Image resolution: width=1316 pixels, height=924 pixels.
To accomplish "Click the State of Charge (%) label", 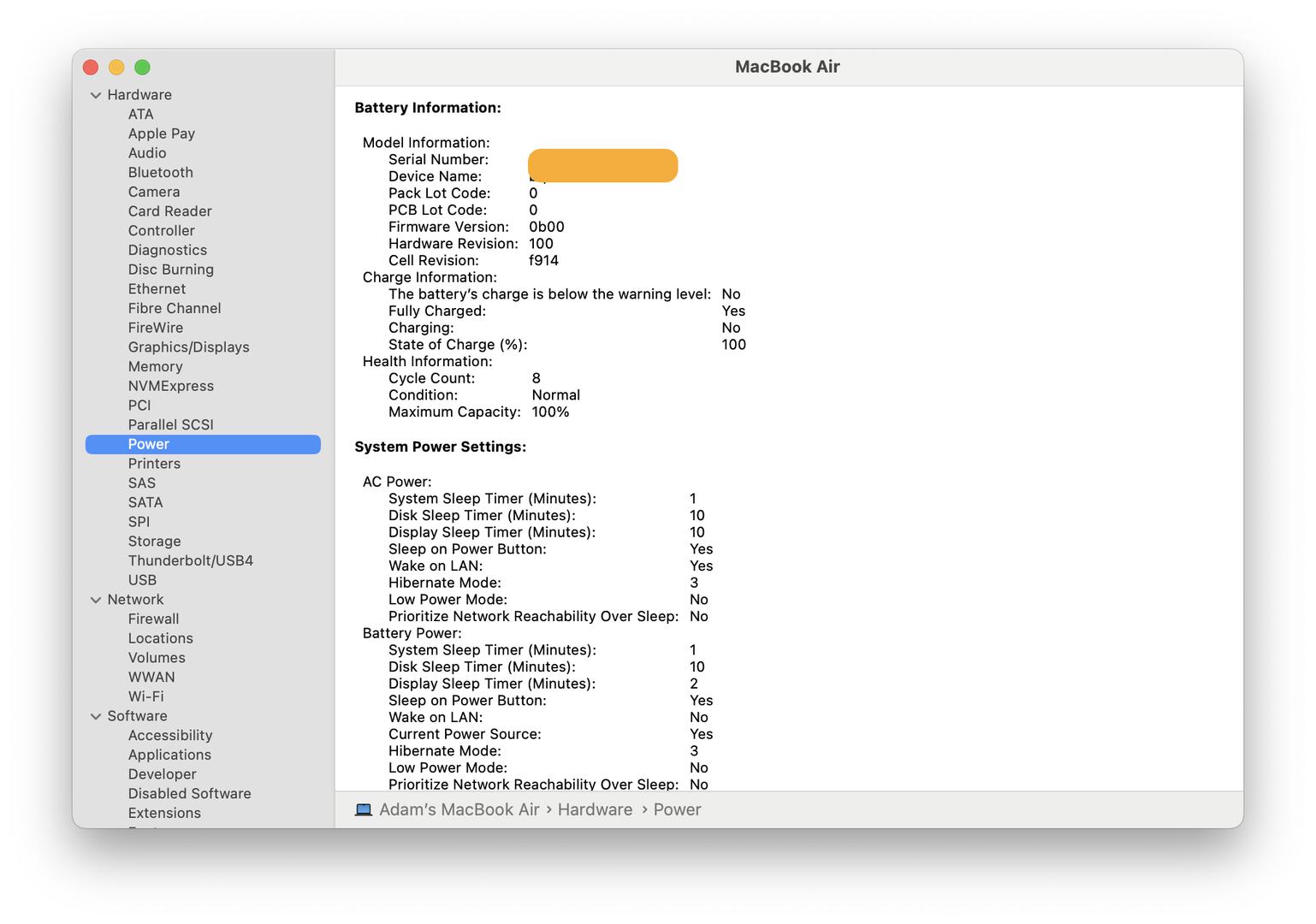I will [458, 345].
